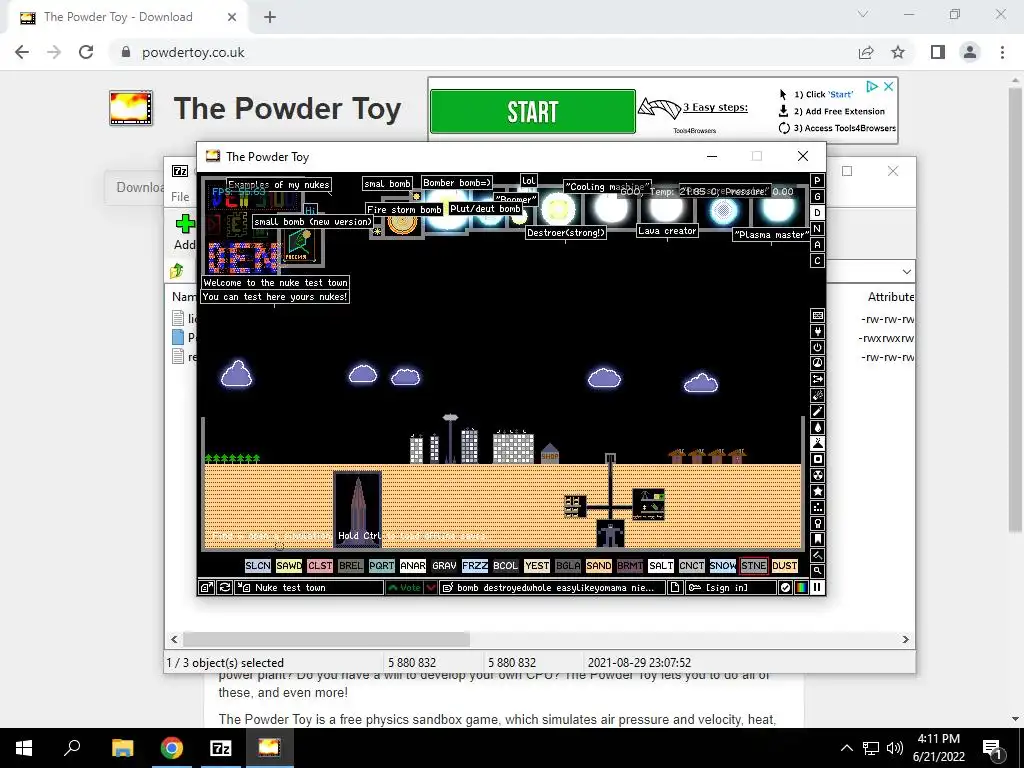The image size is (1024, 768).
Task: Open the Solids element category
Action: [817, 460]
